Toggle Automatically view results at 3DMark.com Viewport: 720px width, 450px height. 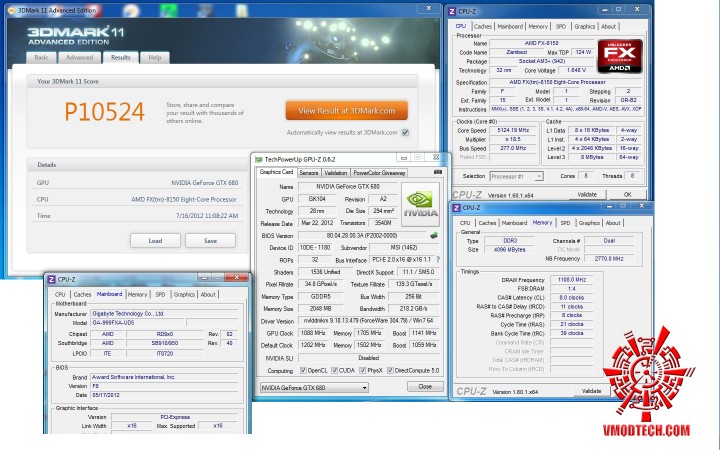click(405, 132)
